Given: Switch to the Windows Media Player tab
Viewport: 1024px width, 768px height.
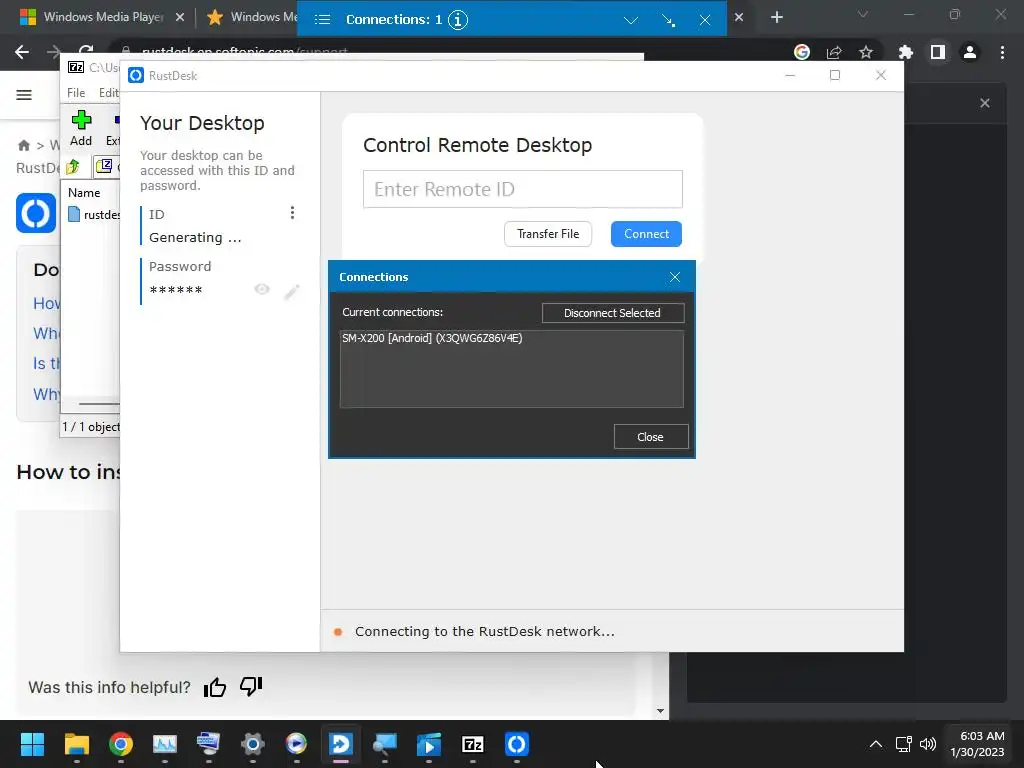Looking at the screenshot, I should click(x=102, y=17).
